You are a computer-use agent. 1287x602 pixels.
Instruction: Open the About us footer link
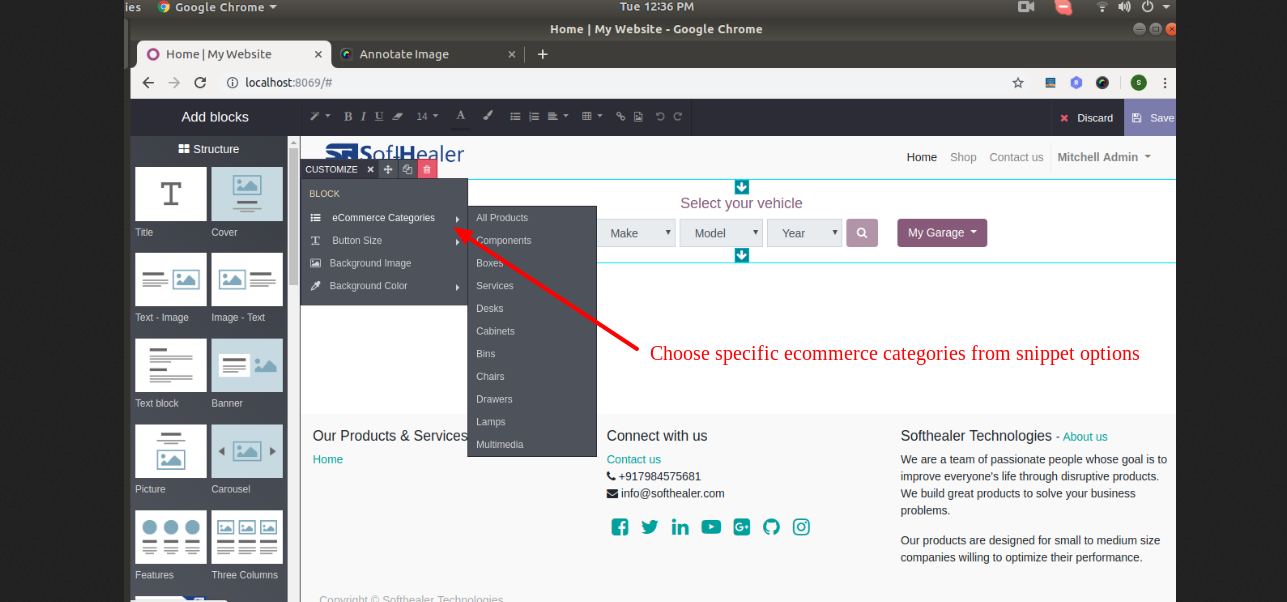point(1085,437)
